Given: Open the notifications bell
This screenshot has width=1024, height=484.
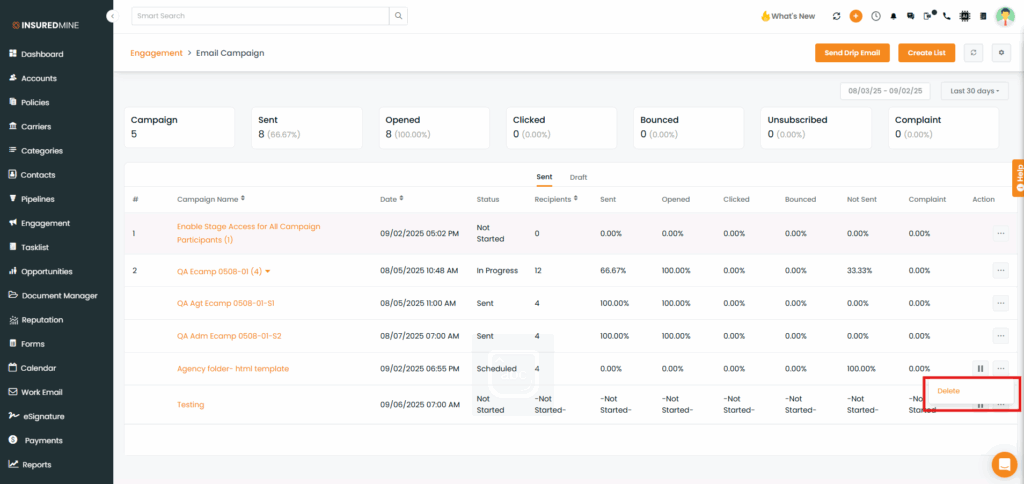Looking at the screenshot, I should pos(893,16).
